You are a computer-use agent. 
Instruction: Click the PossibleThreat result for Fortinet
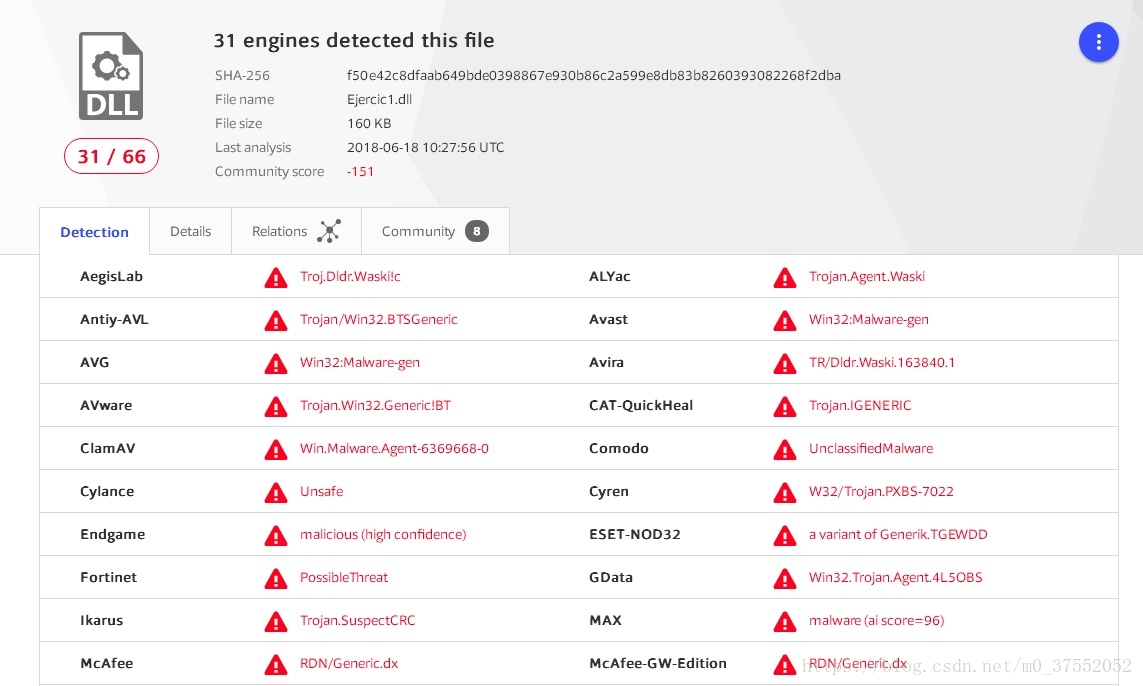click(343, 577)
